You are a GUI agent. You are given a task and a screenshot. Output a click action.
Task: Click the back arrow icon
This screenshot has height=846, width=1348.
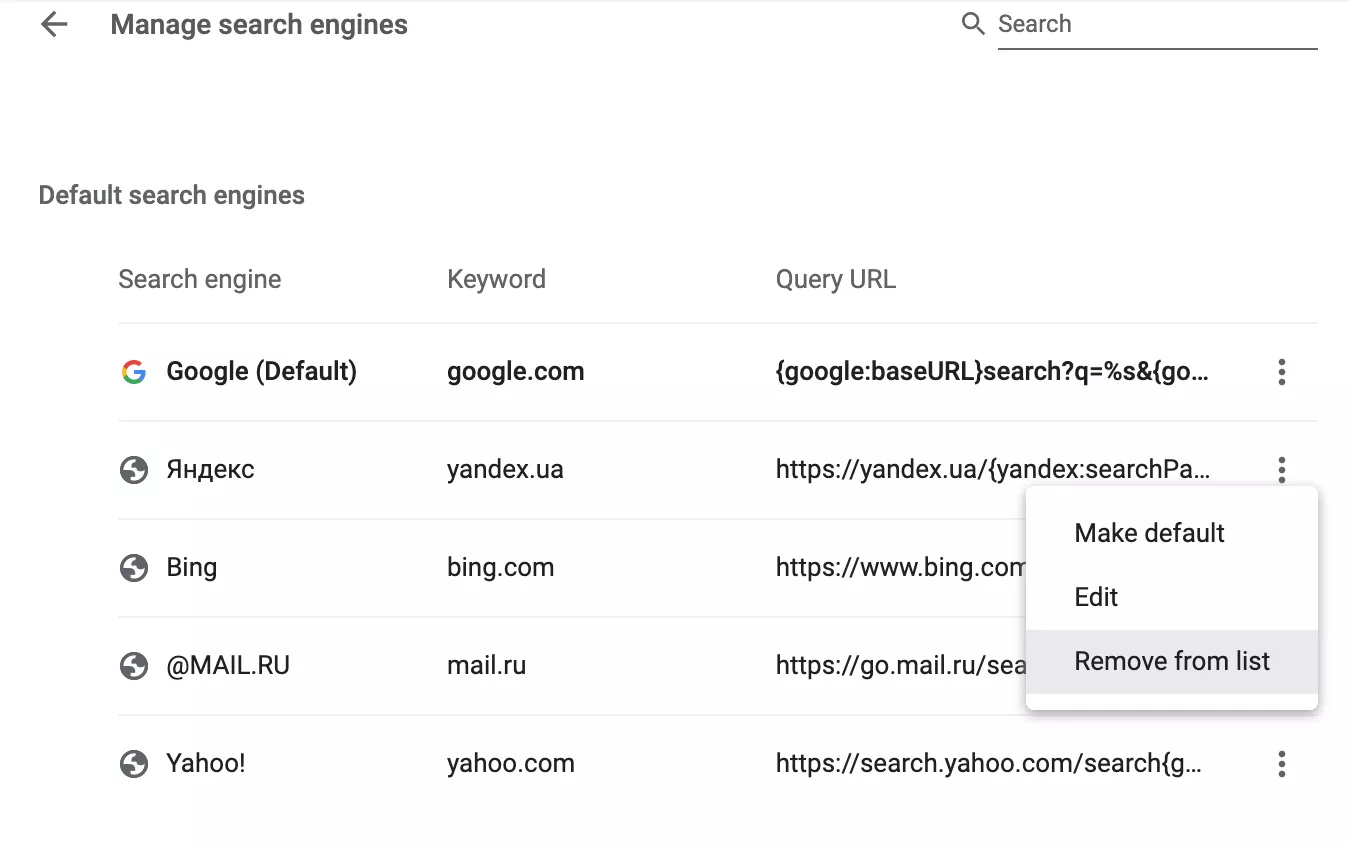pos(54,25)
